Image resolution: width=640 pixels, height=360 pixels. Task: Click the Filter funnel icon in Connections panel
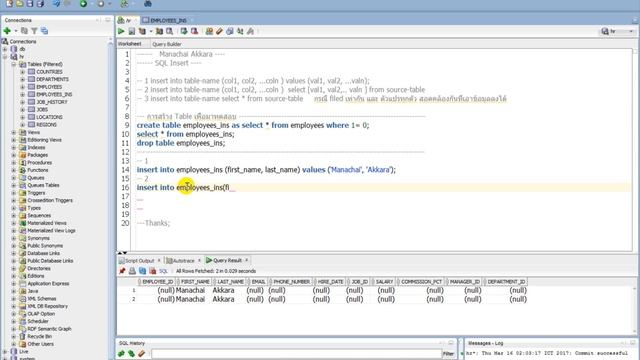(x=34, y=31)
